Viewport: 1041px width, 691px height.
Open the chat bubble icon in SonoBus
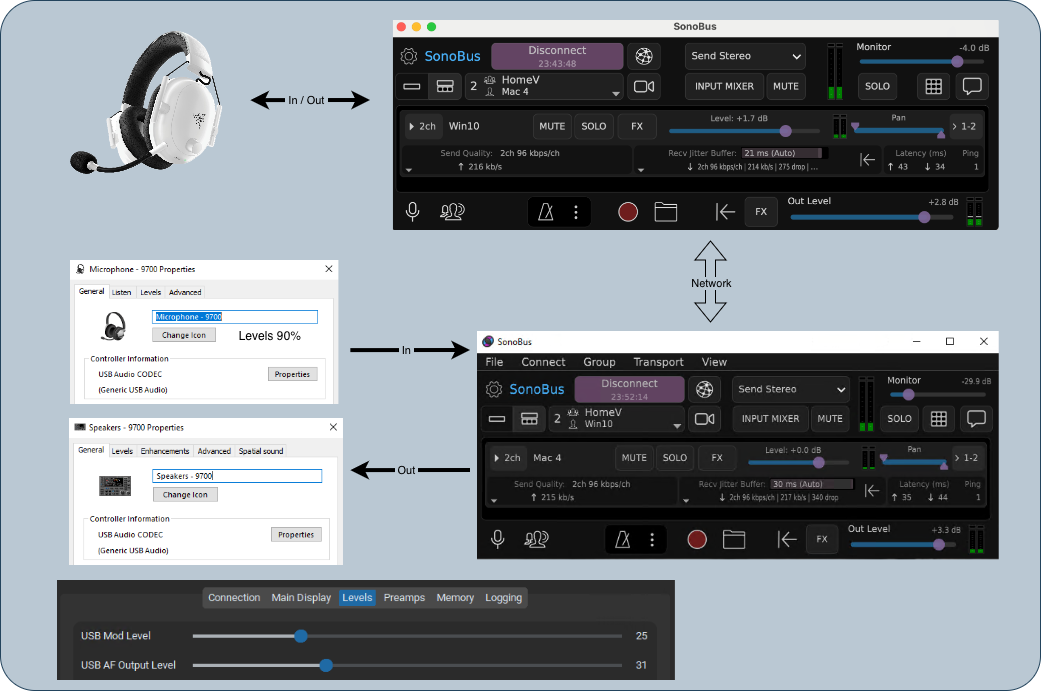(x=973, y=86)
